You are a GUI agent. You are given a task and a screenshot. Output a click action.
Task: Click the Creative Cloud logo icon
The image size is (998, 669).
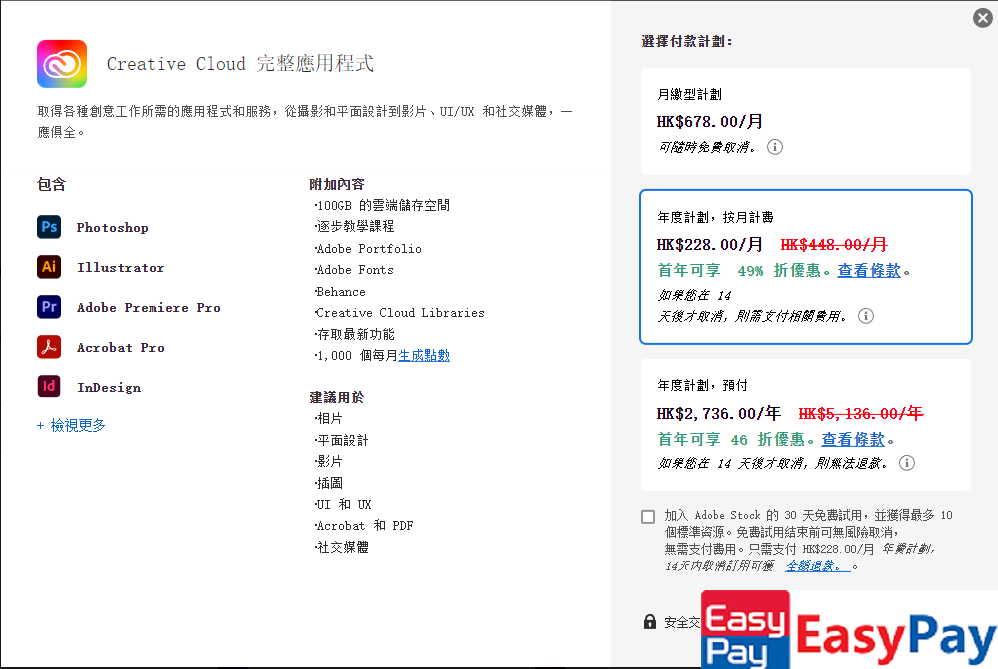coord(62,64)
